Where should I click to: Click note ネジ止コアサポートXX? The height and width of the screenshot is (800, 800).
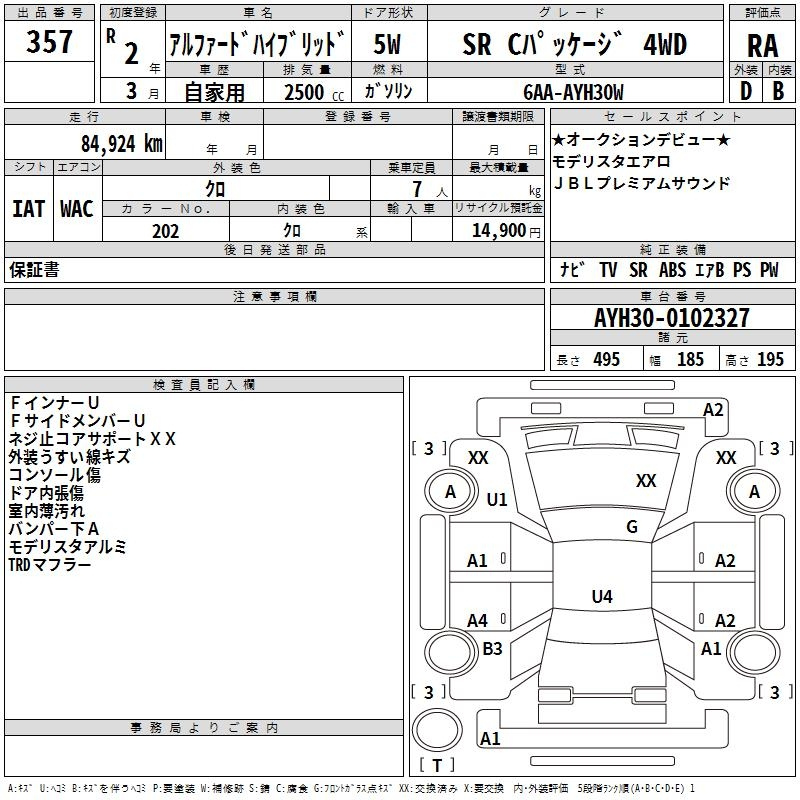(x=92, y=439)
